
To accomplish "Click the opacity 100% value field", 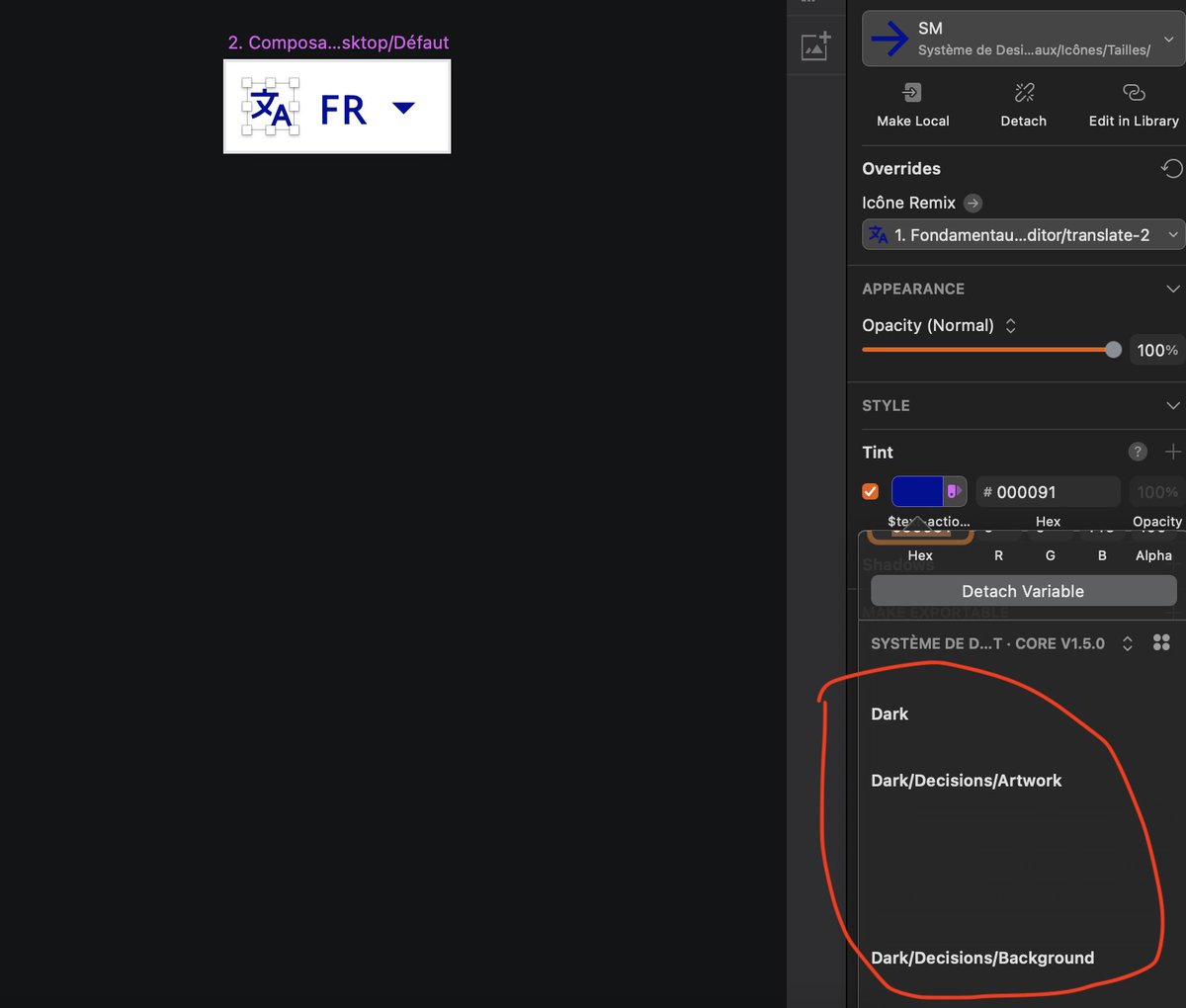I will click(x=1157, y=350).
